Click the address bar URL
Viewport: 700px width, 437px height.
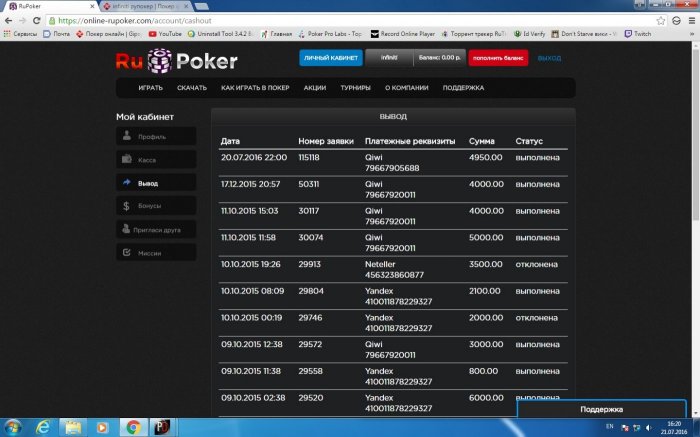pyautogui.click(x=135, y=21)
